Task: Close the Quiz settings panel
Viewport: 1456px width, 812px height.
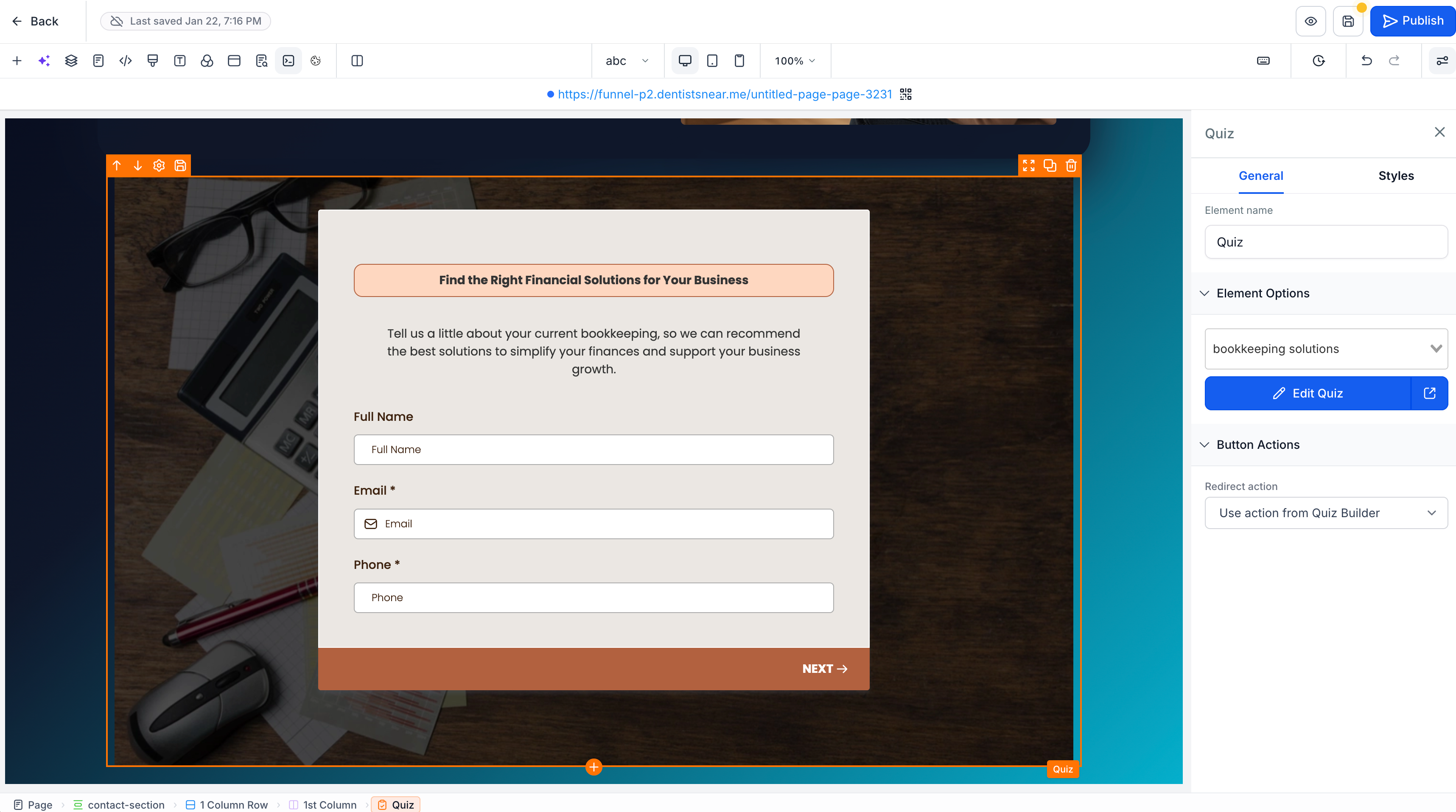Action: tap(1439, 132)
